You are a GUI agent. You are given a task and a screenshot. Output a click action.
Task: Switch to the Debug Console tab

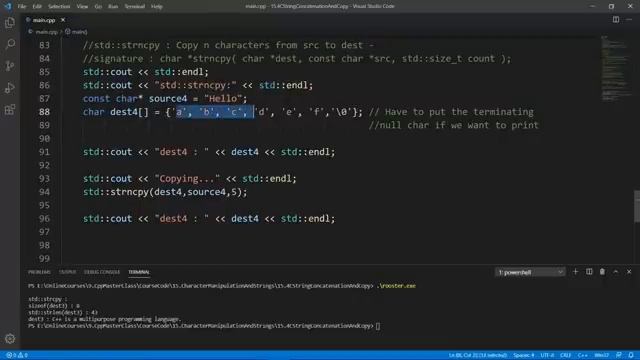102,272
